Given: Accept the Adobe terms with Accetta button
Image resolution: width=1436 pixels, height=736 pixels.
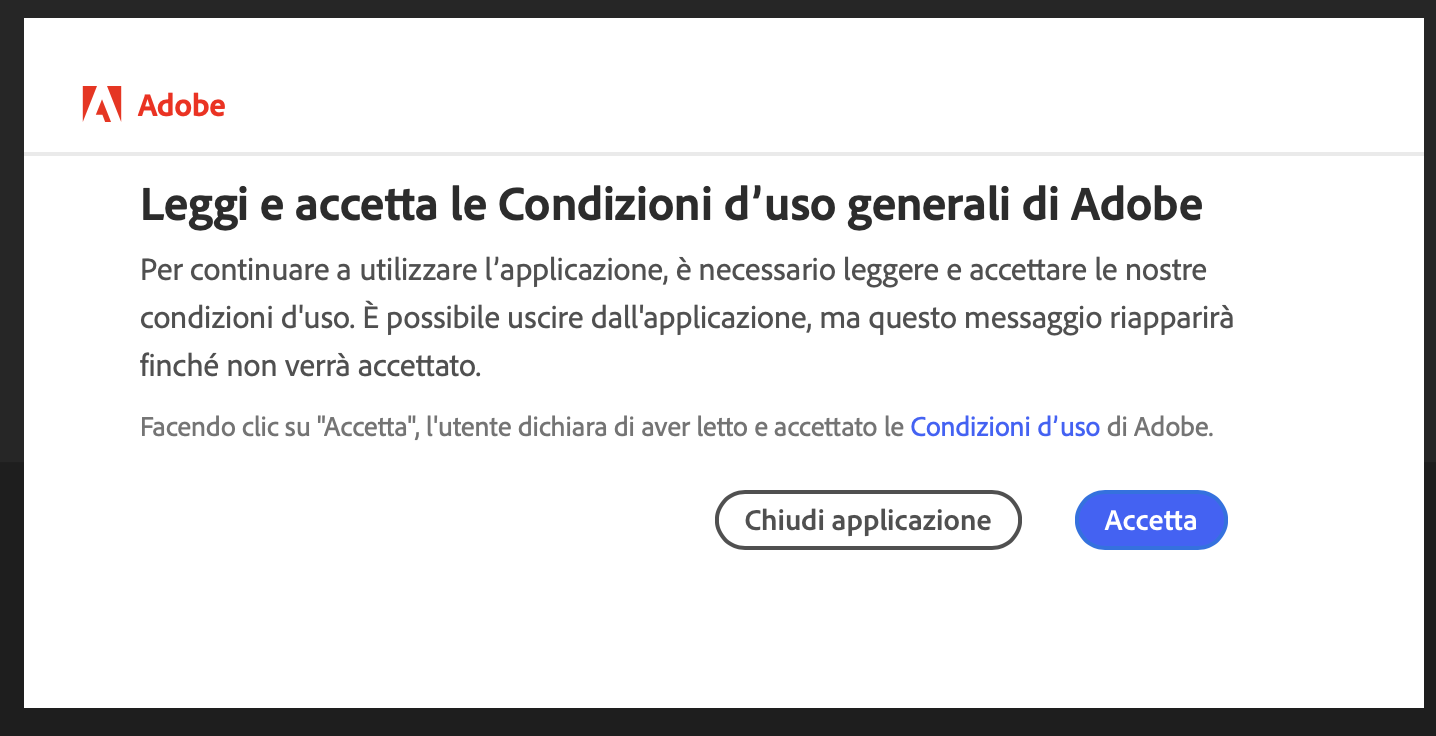Looking at the screenshot, I should [x=1151, y=520].
